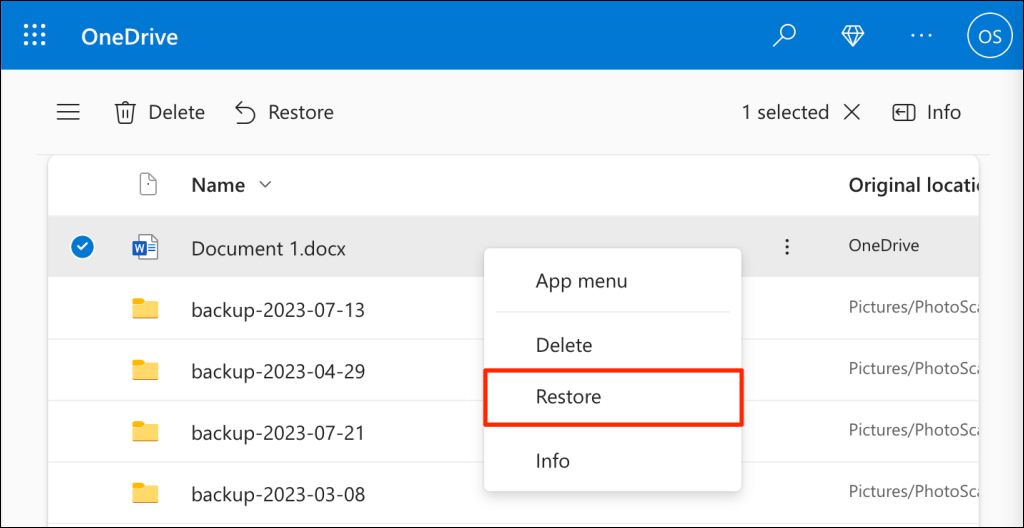The height and width of the screenshot is (528, 1024).
Task: Click the Word icon for Document 1.docx
Action: pyautogui.click(x=145, y=247)
